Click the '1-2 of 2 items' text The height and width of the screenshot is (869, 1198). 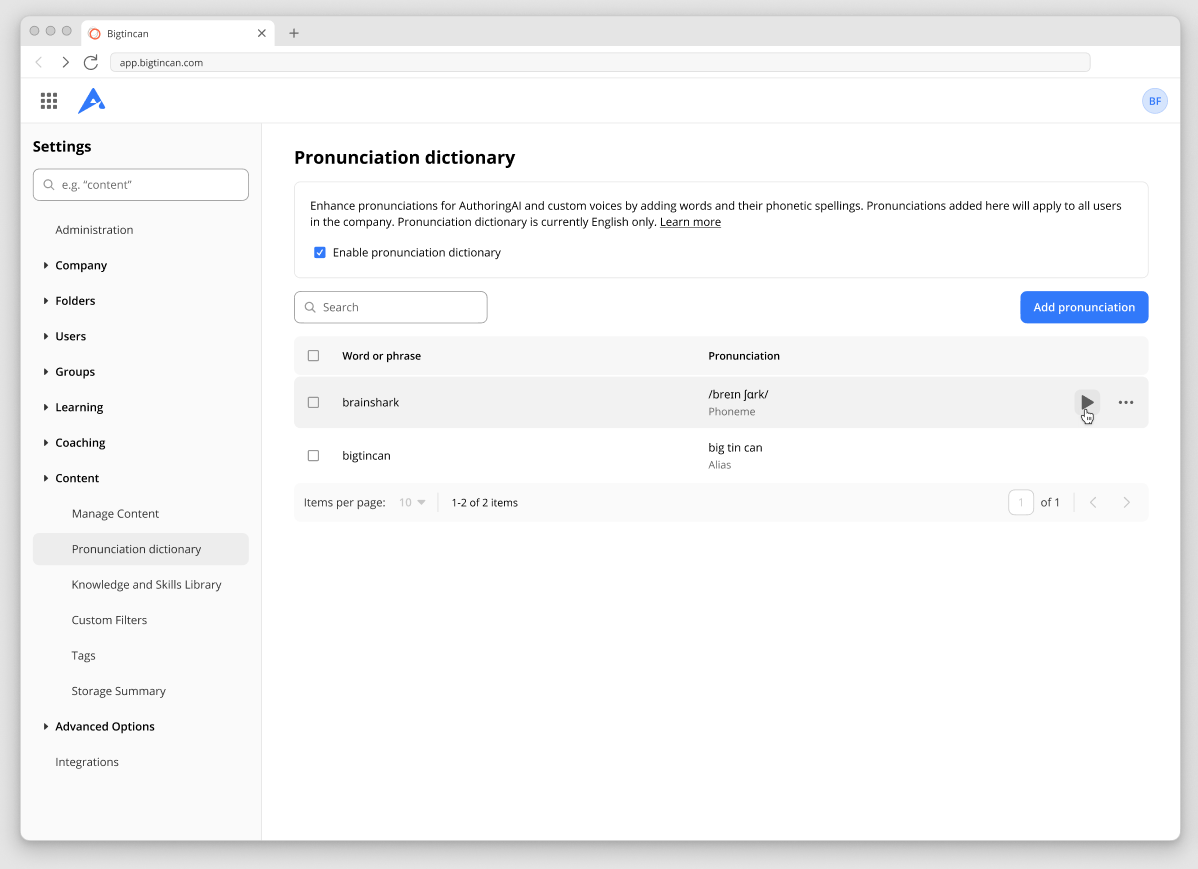click(x=484, y=503)
